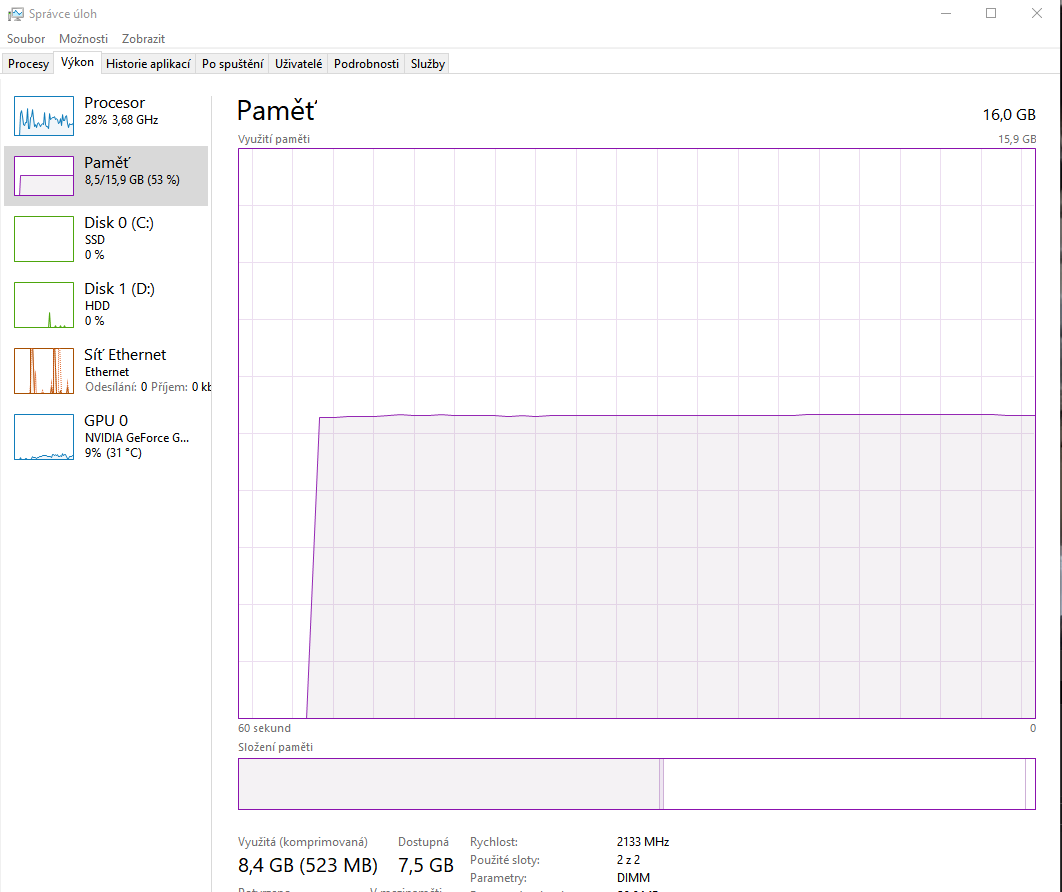Open the Soubor menu
Screen dimensions: 1062x892
pos(26,39)
